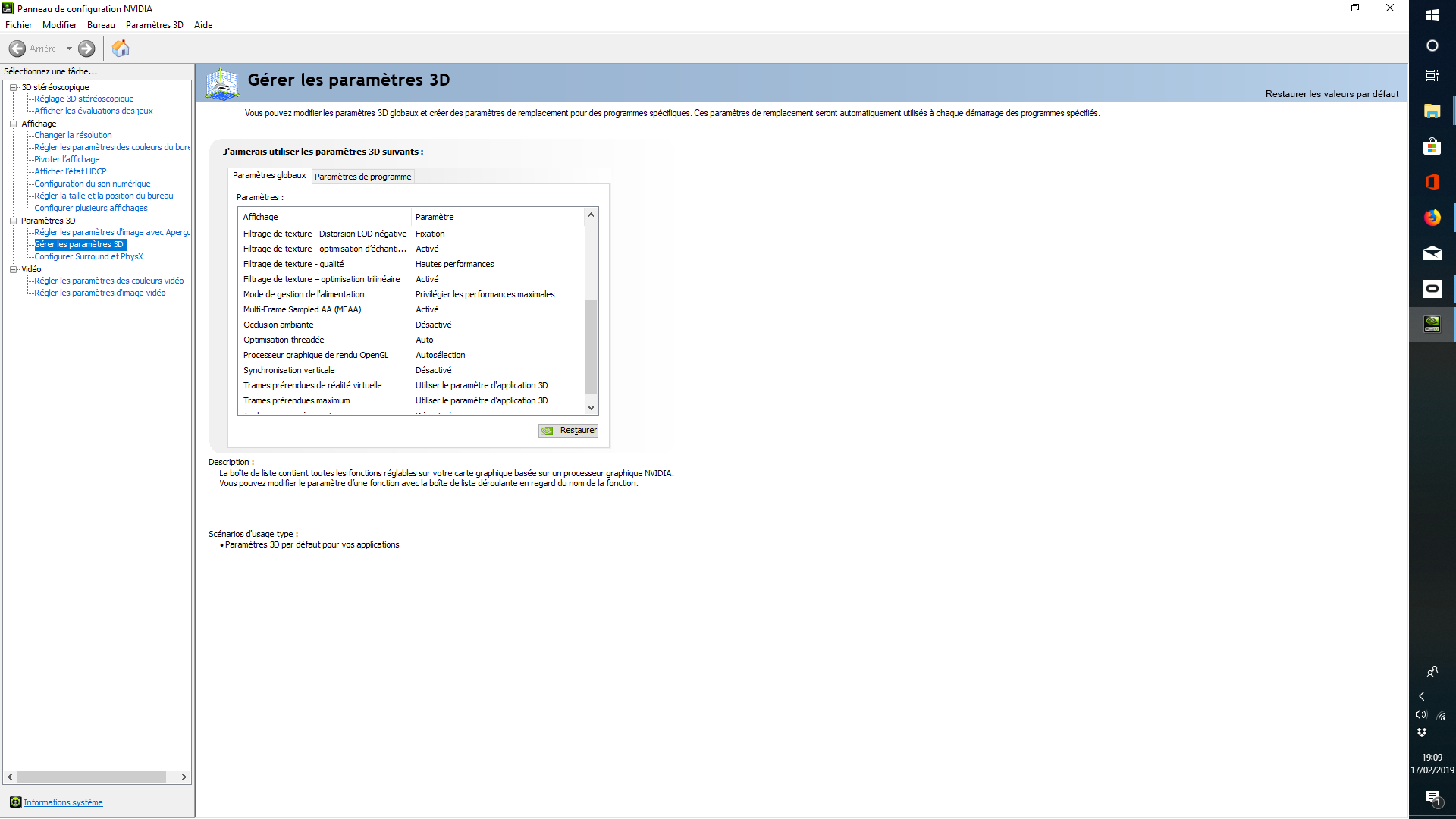Viewport: 1456px width, 819px height.
Task: Collapse the Vidéo tree node
Action: point(13,269)
